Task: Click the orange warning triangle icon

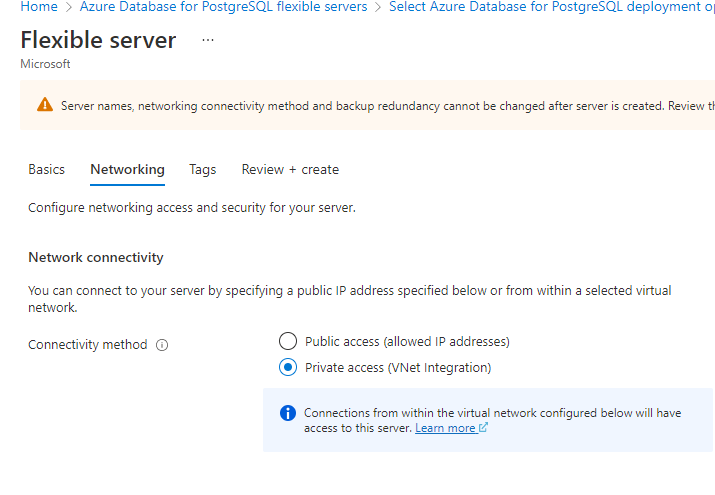Action: point(45,104)
